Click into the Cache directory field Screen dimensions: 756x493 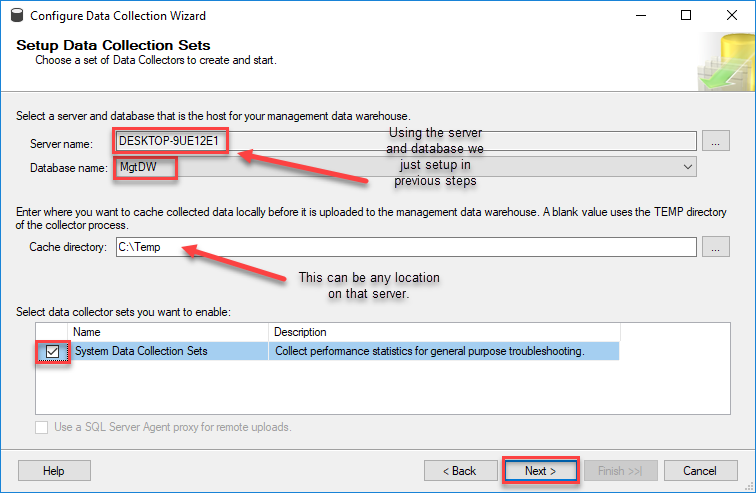coord(406,247)
